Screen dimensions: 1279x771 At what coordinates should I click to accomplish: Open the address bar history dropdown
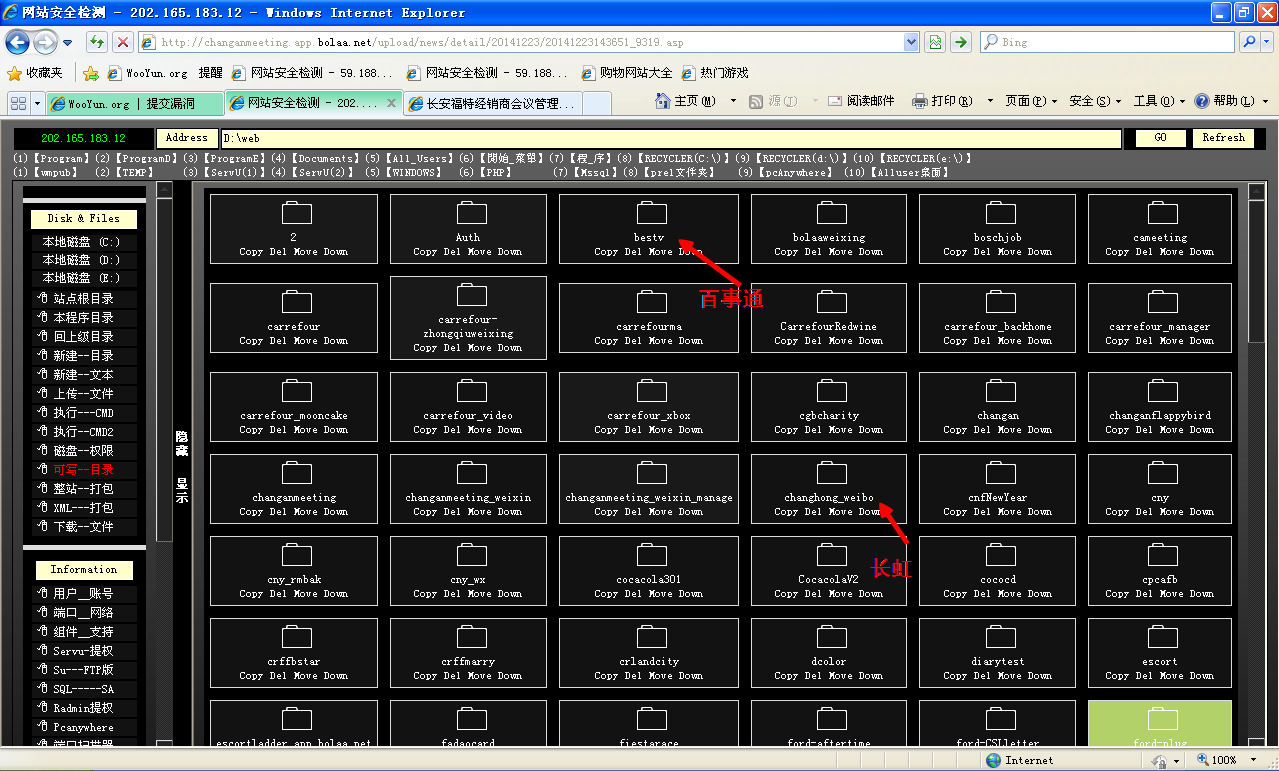coord(911,42)
